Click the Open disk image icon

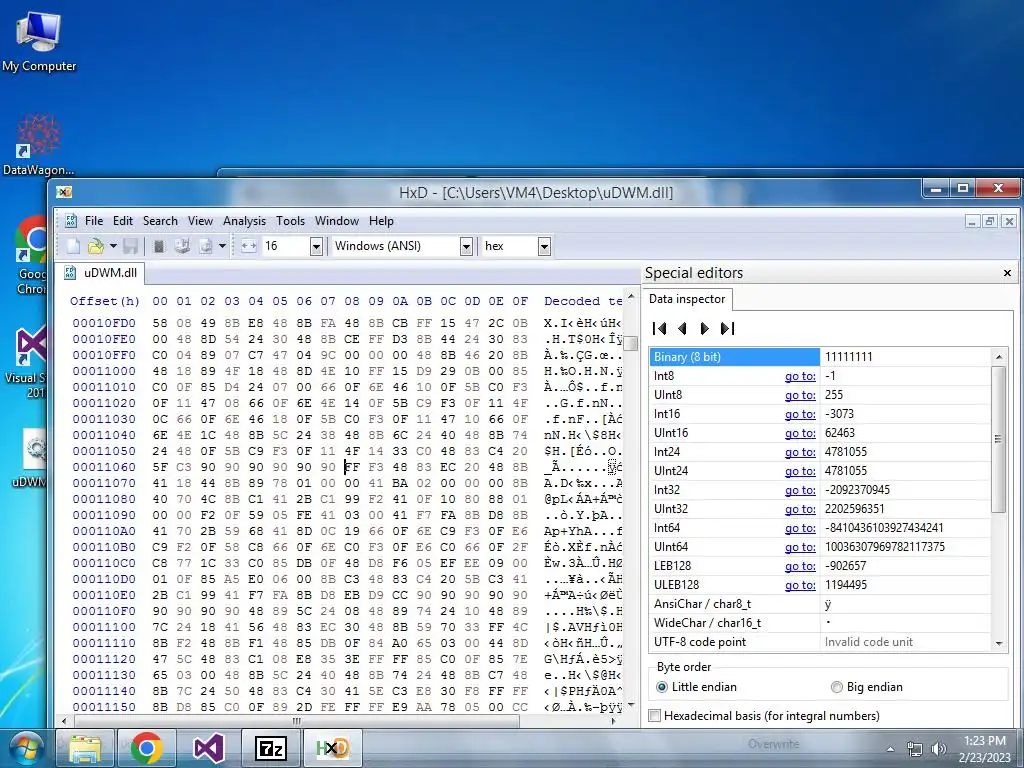(x=206, y=246)
